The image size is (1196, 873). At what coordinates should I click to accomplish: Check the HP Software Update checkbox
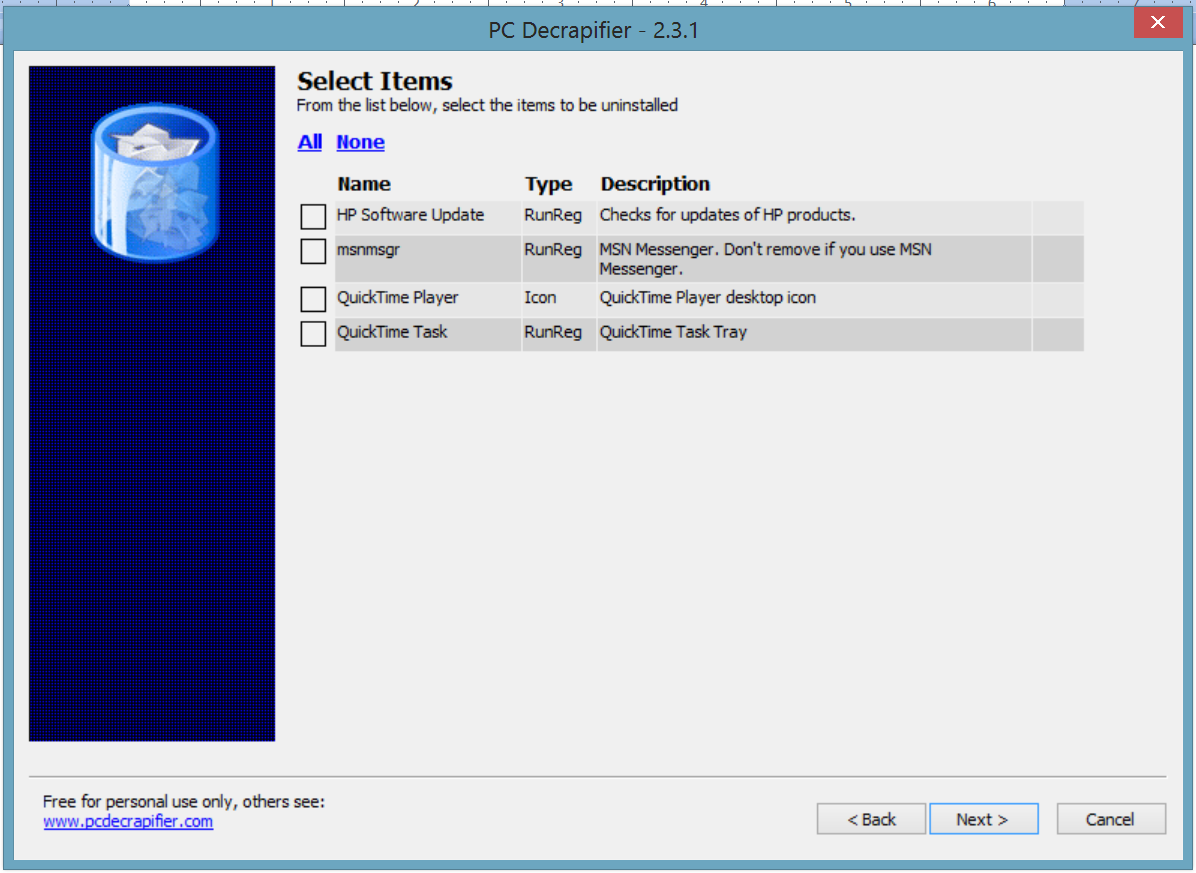(313, 217)
